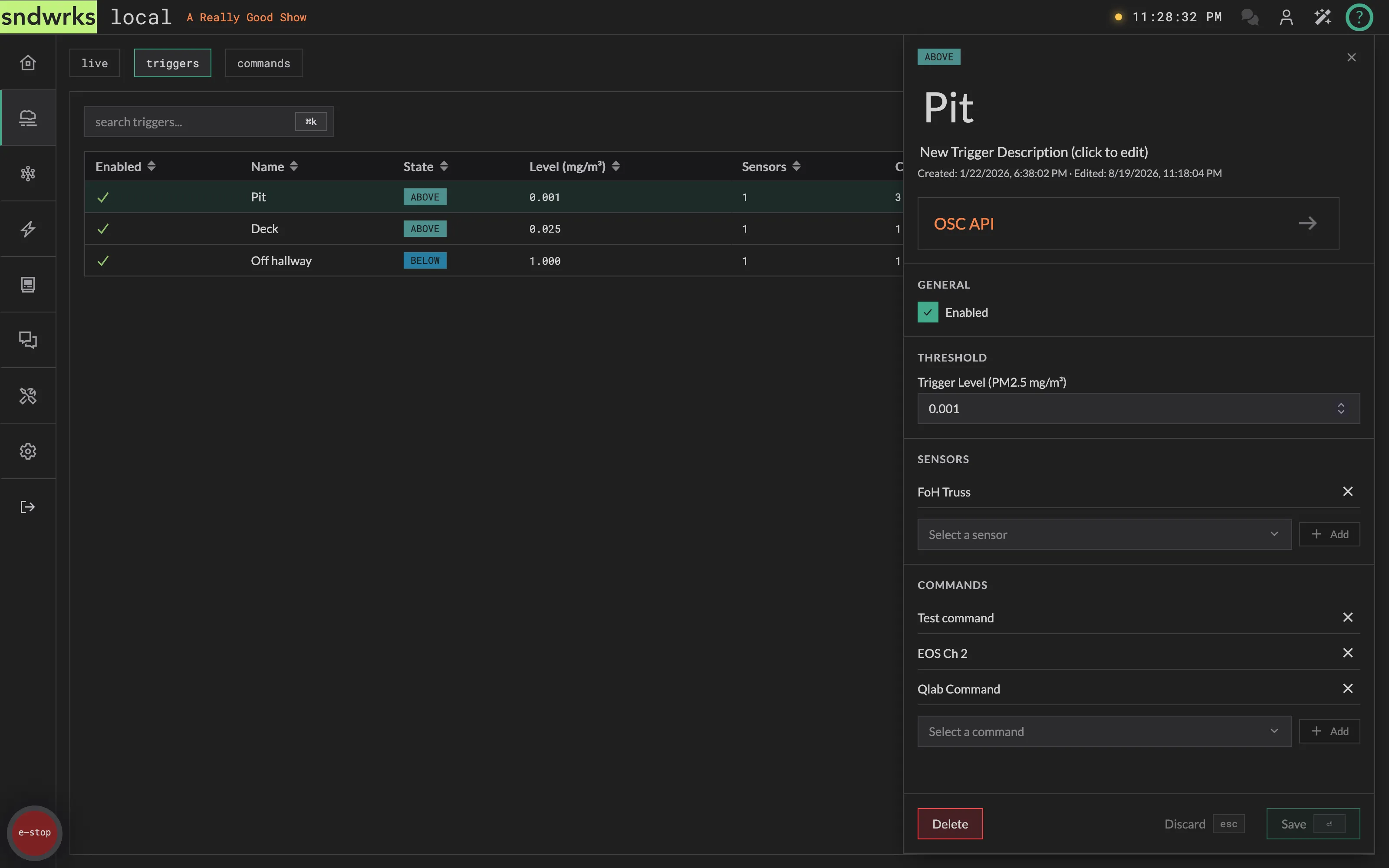The image size is (1389, 868).
Task: Click the sndwrks logo
Action: click(x=48, y=16)
